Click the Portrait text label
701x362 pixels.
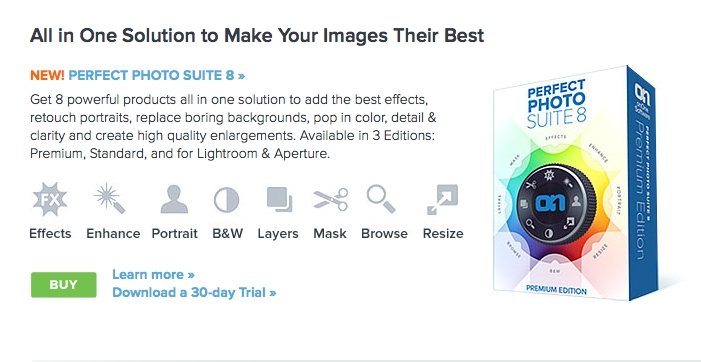175,233
